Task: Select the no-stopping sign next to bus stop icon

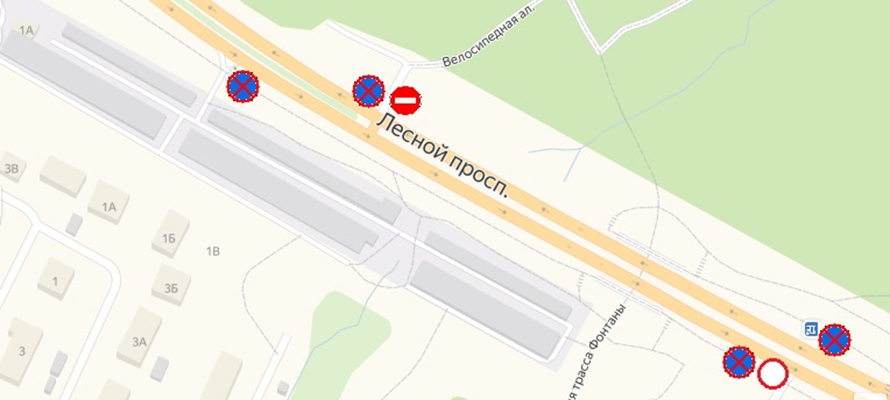Action: pyautogui.click(x=834, y=340)
